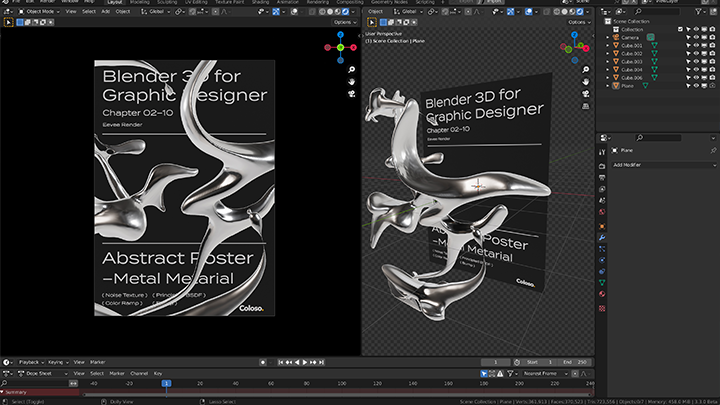Screen dimensions: 720x405
Task: Select rendered shading mode in right viewport
Action: (x=580, y=11)
